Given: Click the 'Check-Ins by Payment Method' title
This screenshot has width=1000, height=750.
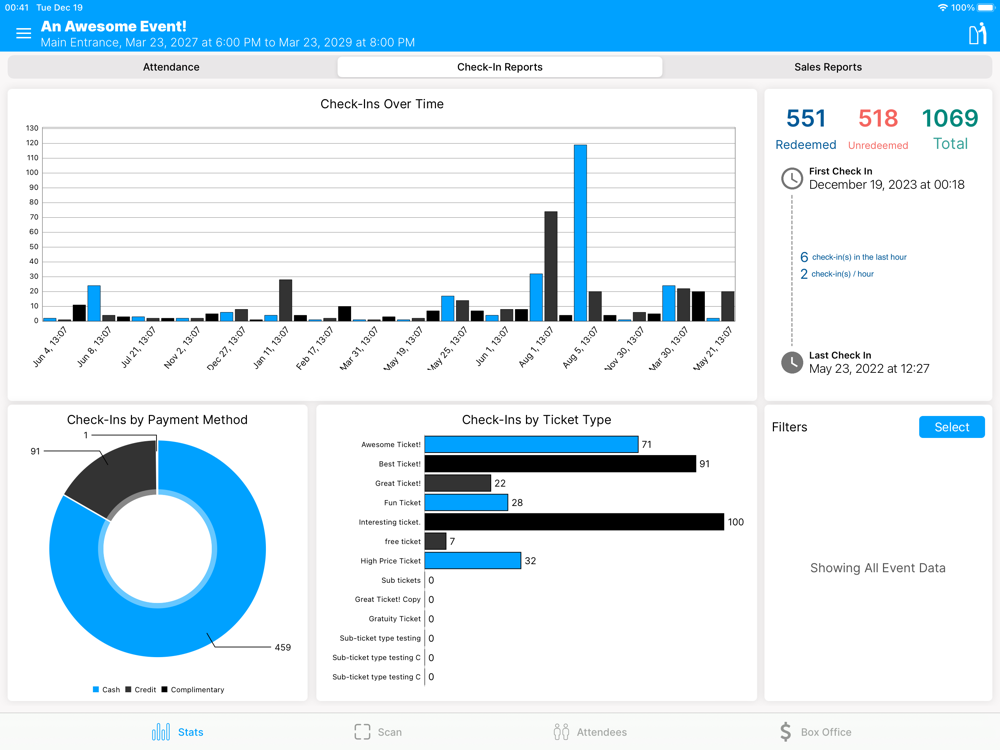Looking at the screenshot, I should [157, 420].
